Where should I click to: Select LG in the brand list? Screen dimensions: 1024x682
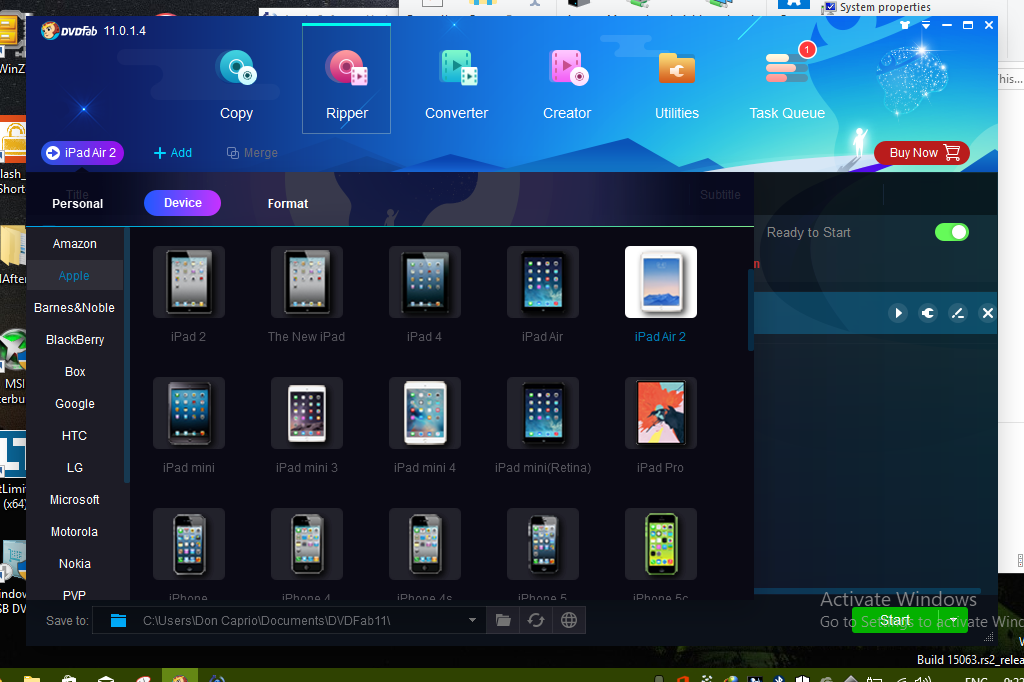(x=74, y=468)
